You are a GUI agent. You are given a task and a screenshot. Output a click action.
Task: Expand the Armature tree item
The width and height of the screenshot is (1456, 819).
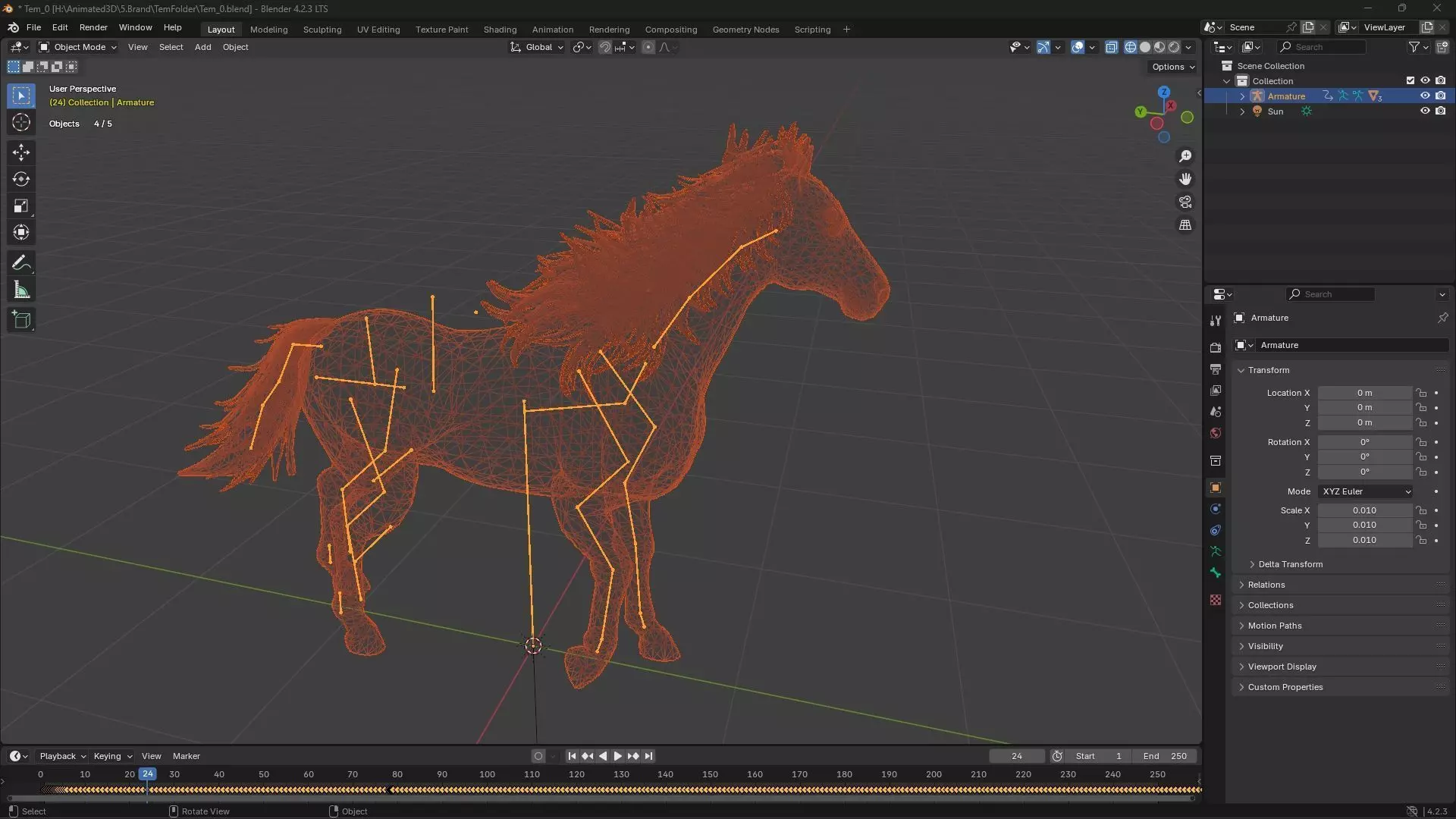(x=1242, y=96)
